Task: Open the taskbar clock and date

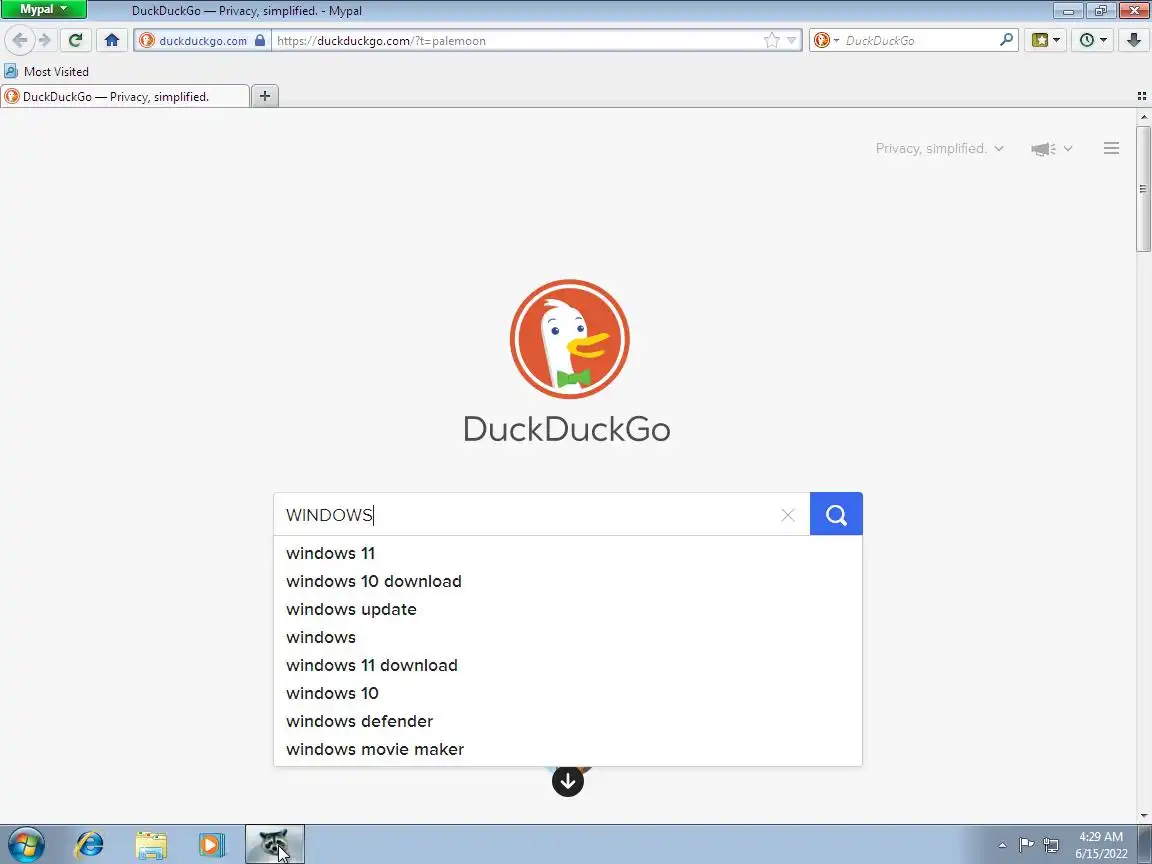Action: pyautogui.click(x=1101, y=845)
